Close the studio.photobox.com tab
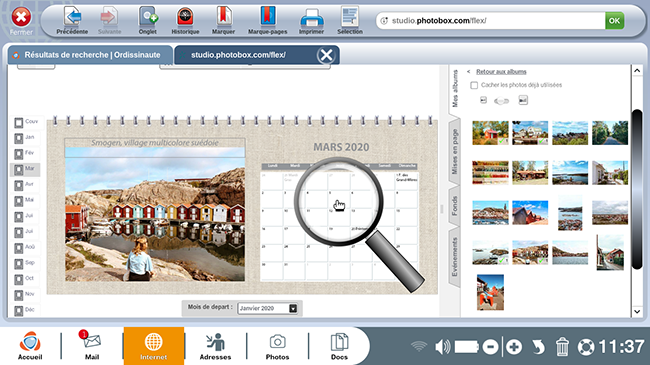650x365 pixels. [x=326, y=55]
